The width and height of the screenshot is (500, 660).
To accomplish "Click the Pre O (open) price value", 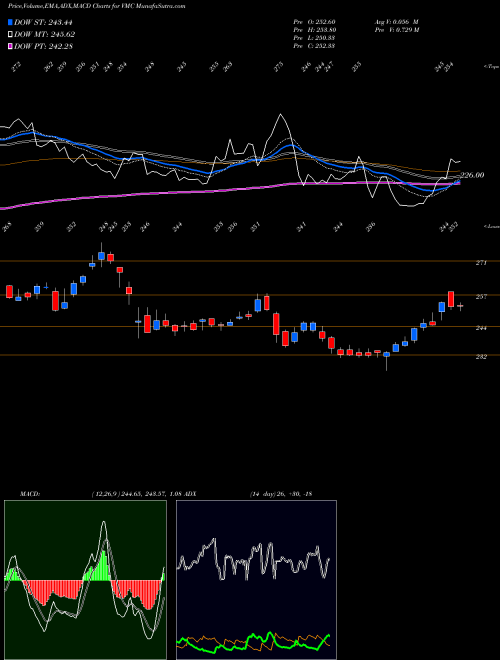I will point(314,22).
